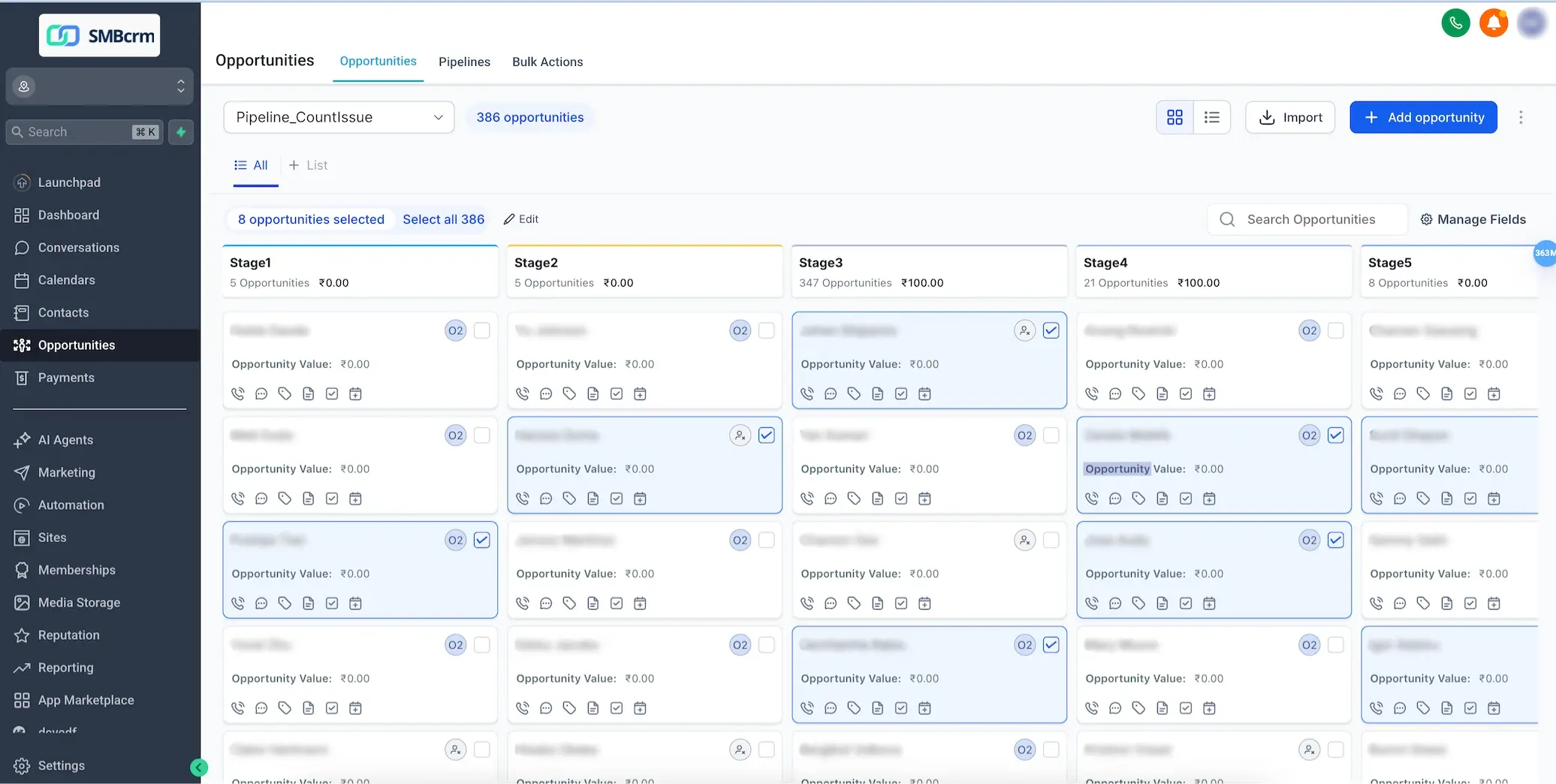This screenshot has height=784, width=1556.
Task: Click Add opportunity button
Action: coord(1423,117)
